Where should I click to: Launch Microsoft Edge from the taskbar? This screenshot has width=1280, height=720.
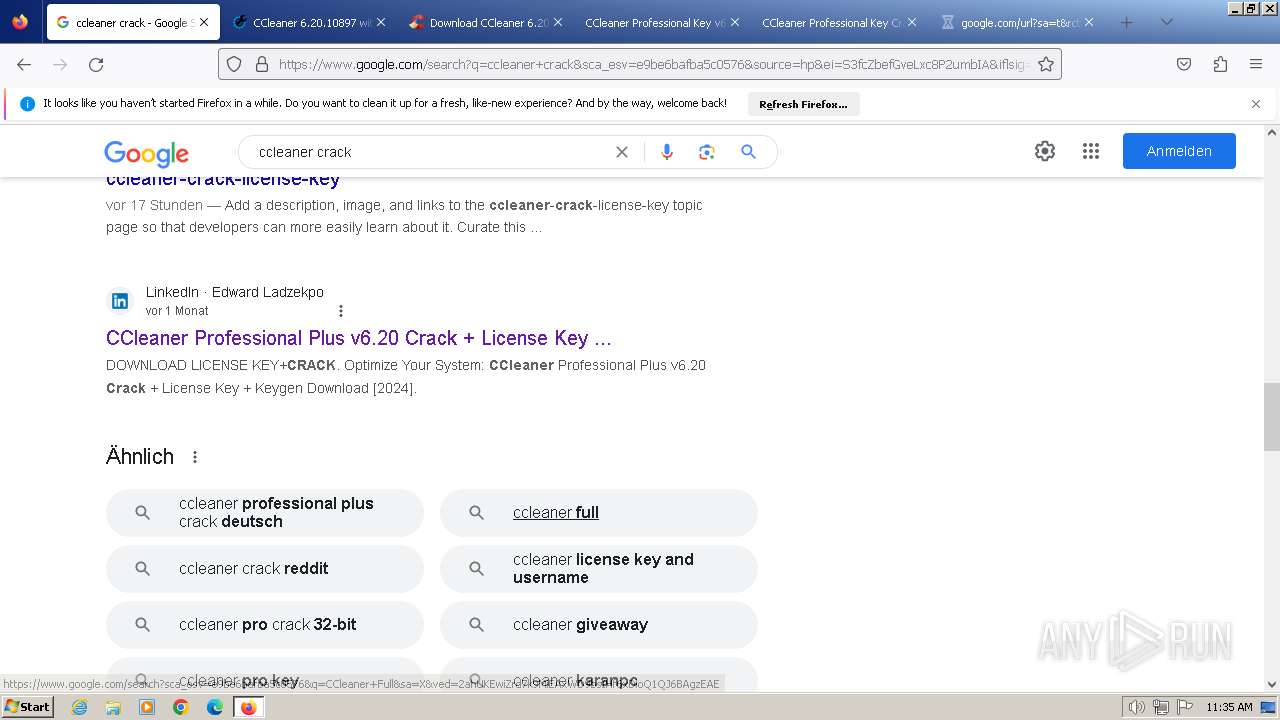click(x=215, y=707)
